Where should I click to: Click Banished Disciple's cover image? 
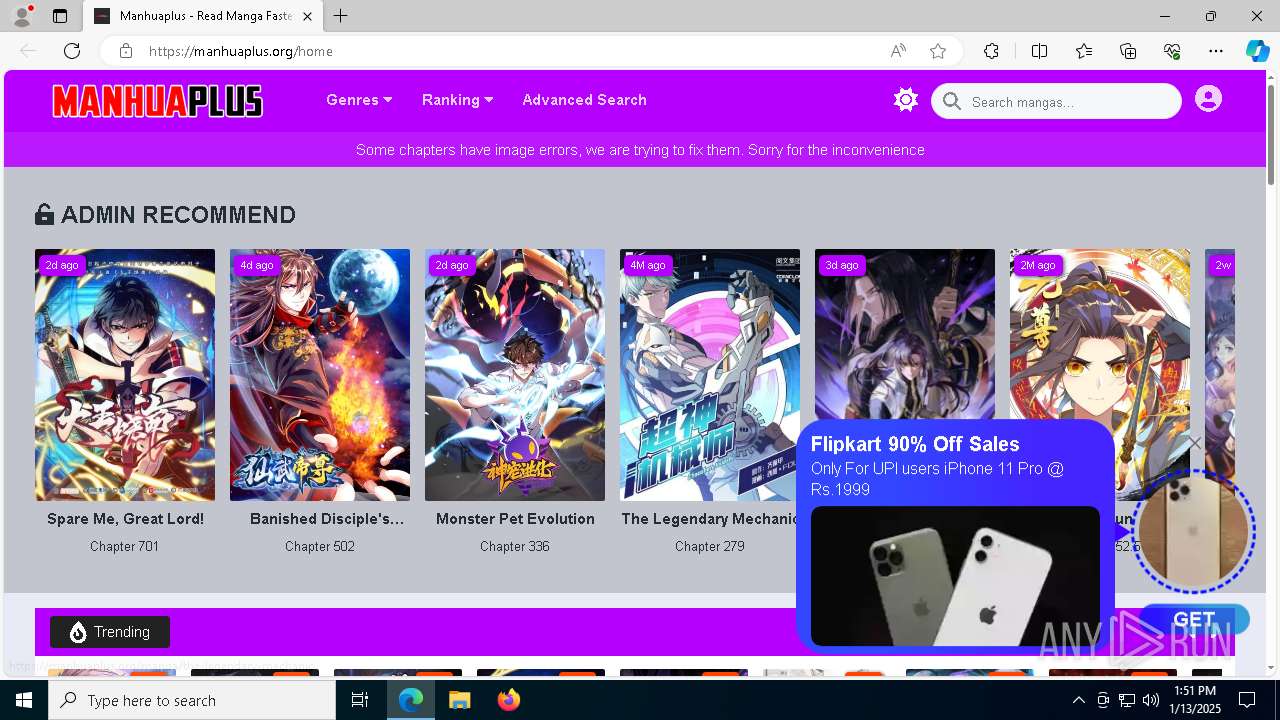tap(320, 375)
